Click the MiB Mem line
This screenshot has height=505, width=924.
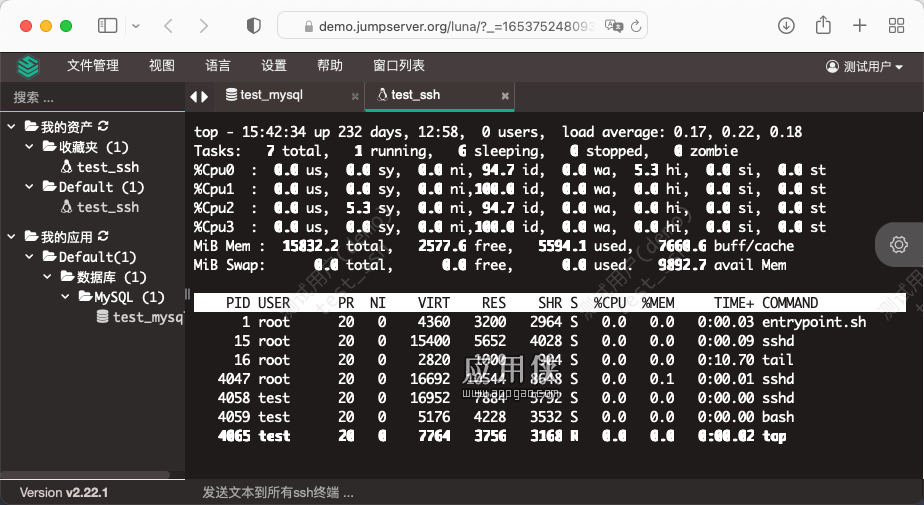[494, 246]
